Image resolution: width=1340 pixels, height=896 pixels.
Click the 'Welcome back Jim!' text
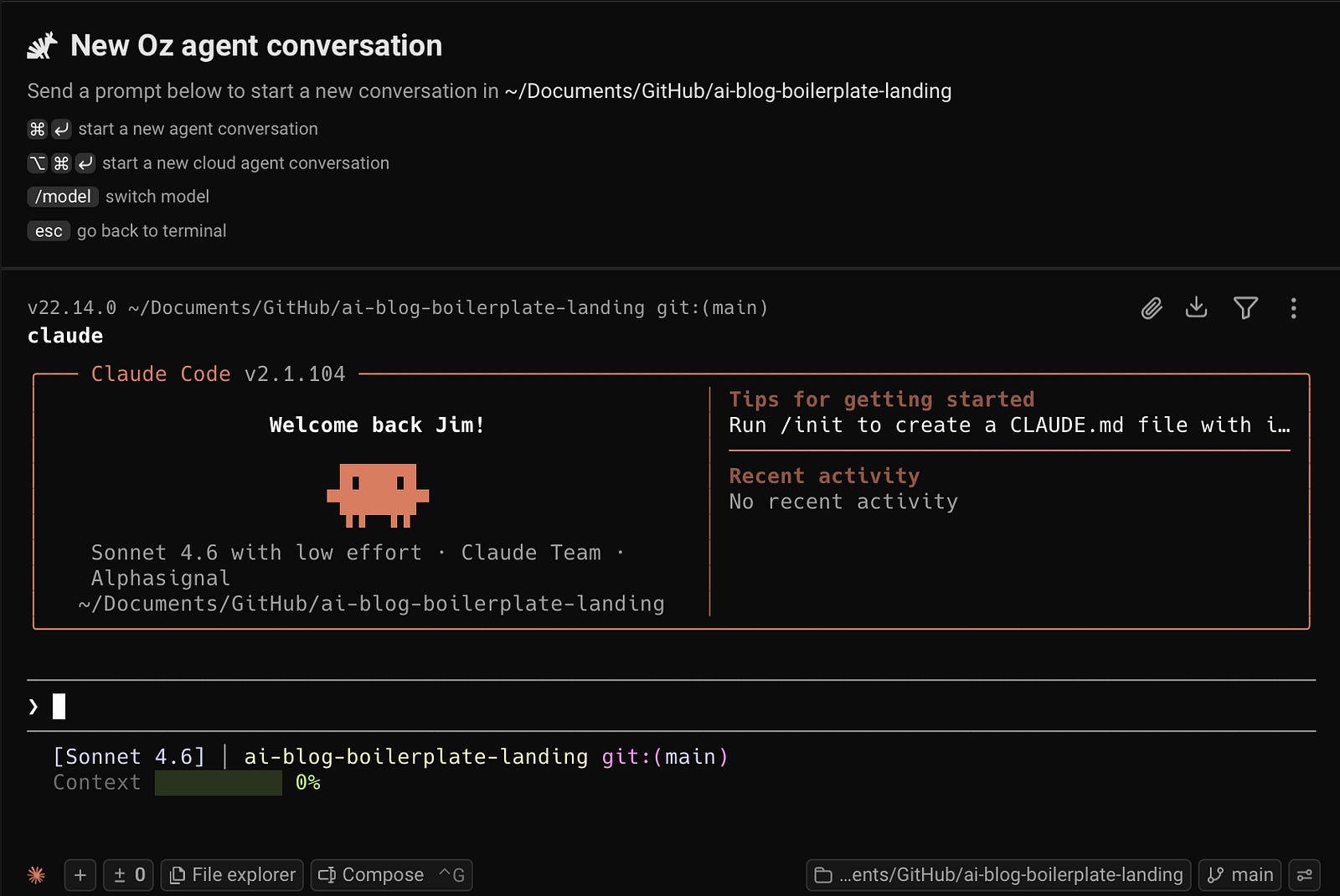pos(377,425)
